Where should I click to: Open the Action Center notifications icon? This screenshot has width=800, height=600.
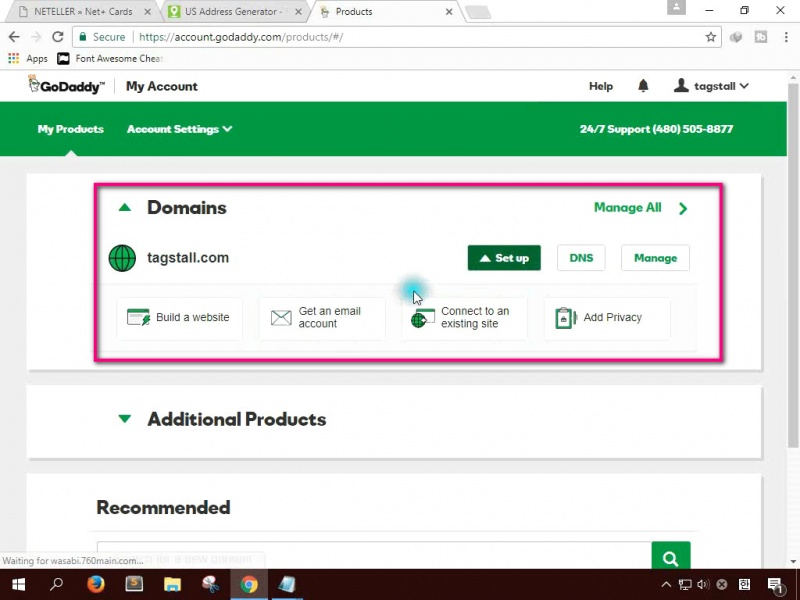click(776, 585)
